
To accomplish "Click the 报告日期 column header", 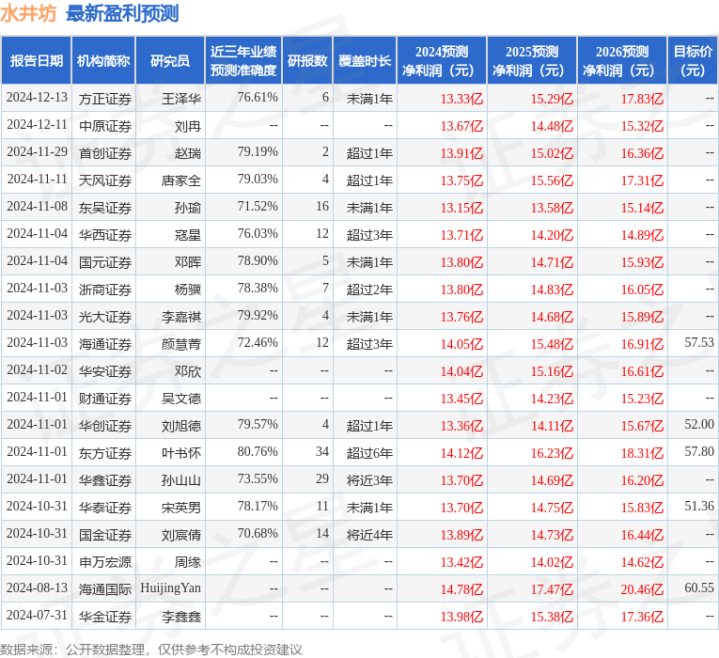I will point(36,61).
